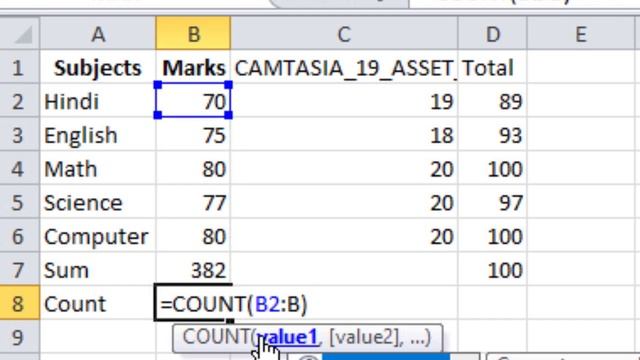This screenshot has height=360, width=640.
Task: Select the Count label cell
Action: point(98,303)
